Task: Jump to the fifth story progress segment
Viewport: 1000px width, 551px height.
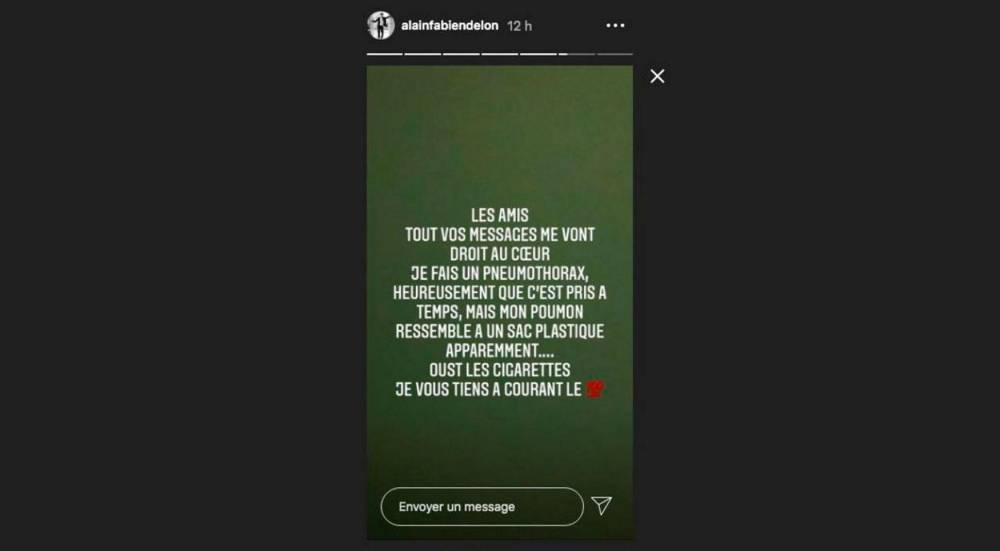Action: pos(538,54)
